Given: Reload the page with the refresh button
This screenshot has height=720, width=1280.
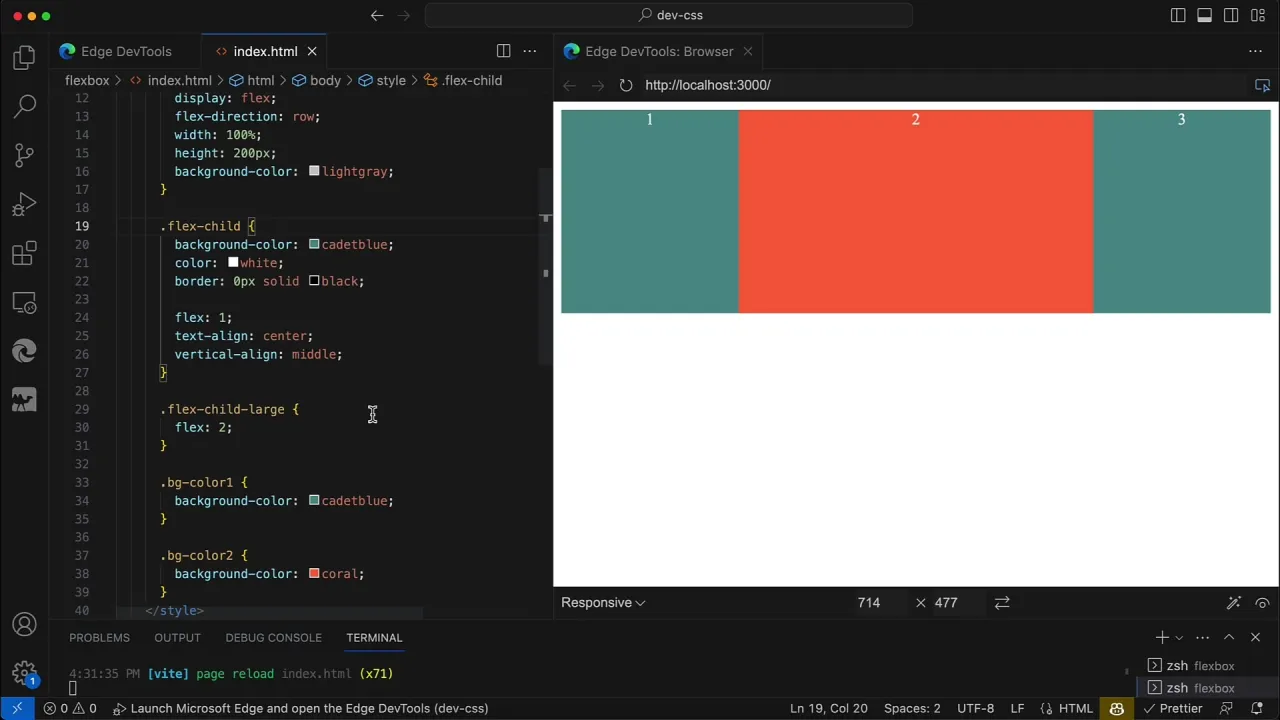Looking at the screenshot, I should 625,85.
